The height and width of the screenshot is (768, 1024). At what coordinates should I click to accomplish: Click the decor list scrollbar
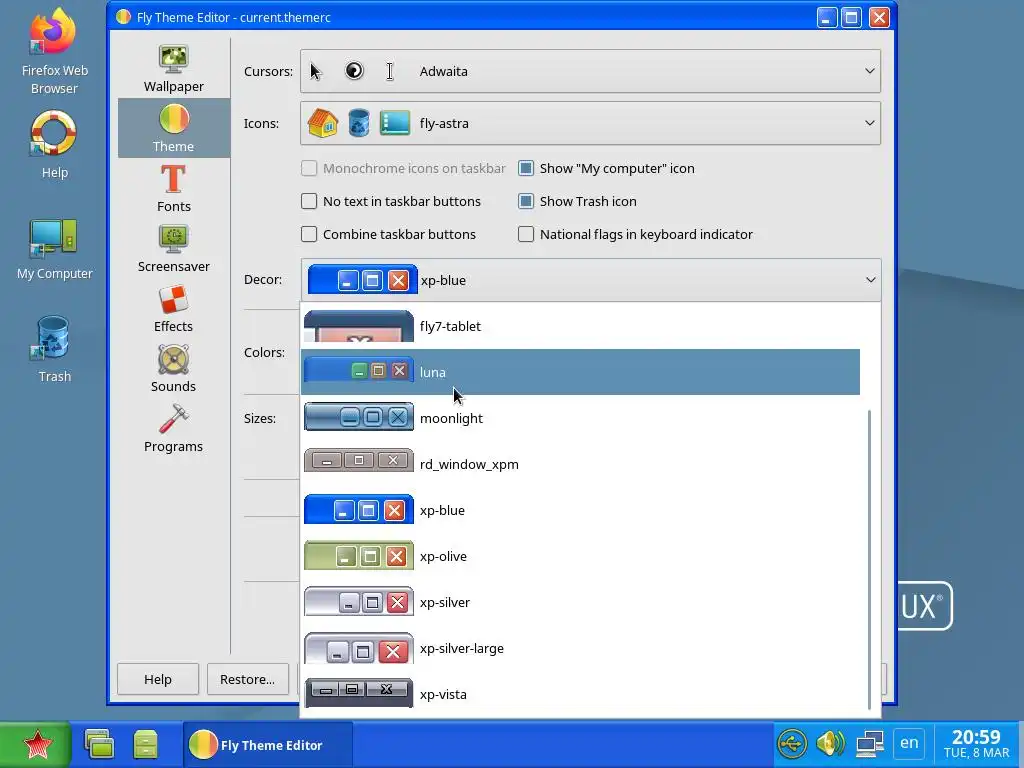[x=869, y=560]
